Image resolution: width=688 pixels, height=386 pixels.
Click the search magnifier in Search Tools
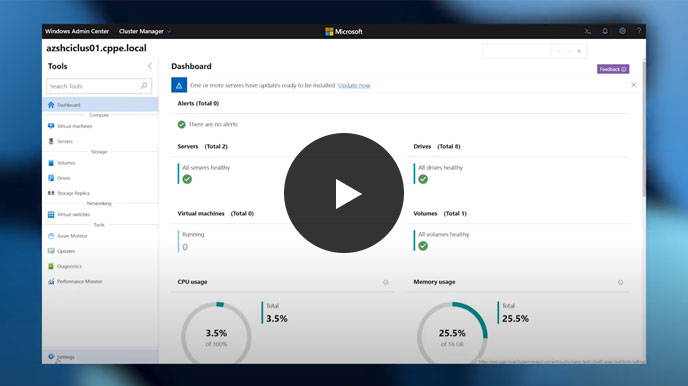(x=143, y=86)
